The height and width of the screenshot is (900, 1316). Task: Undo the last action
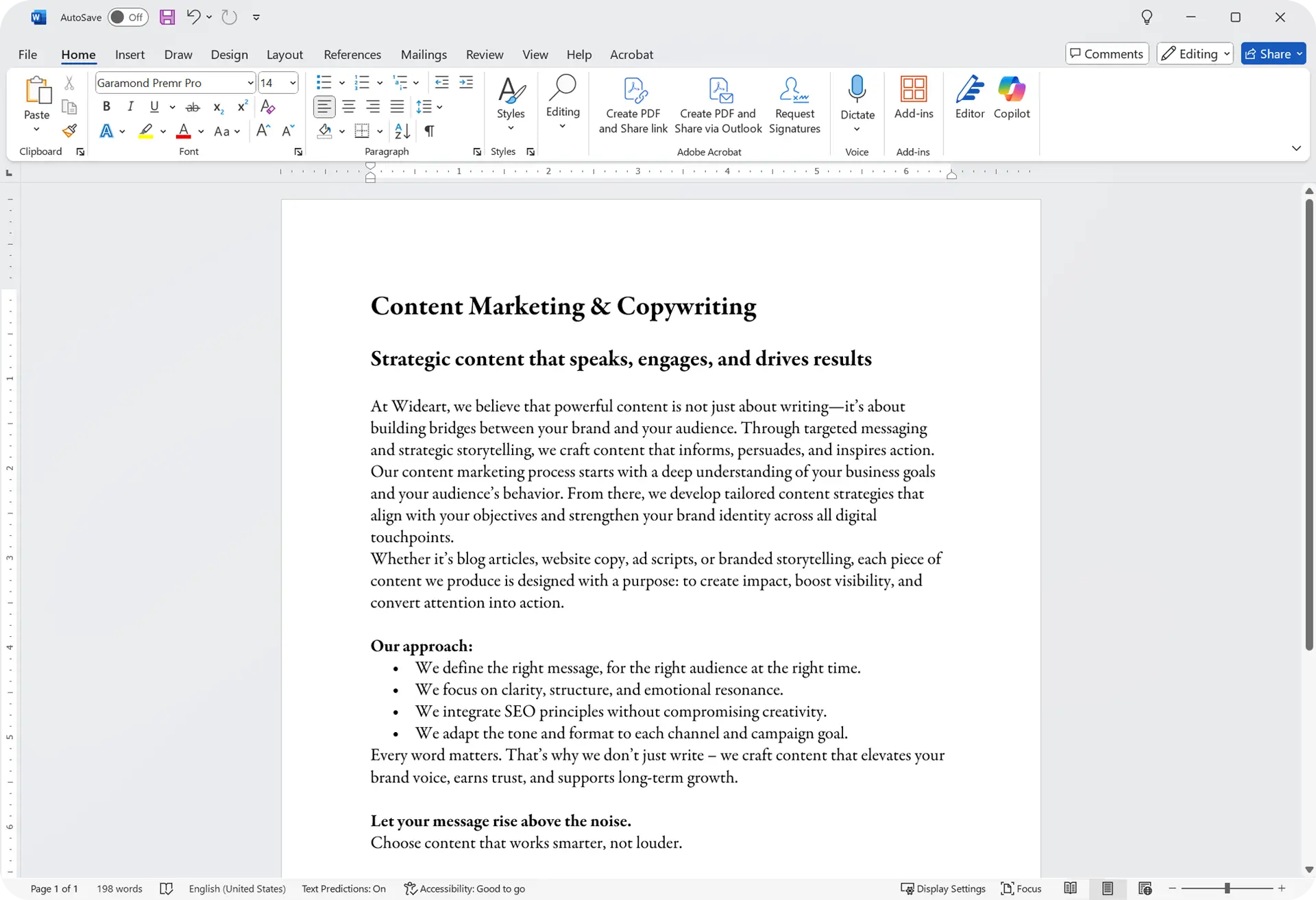193,16
